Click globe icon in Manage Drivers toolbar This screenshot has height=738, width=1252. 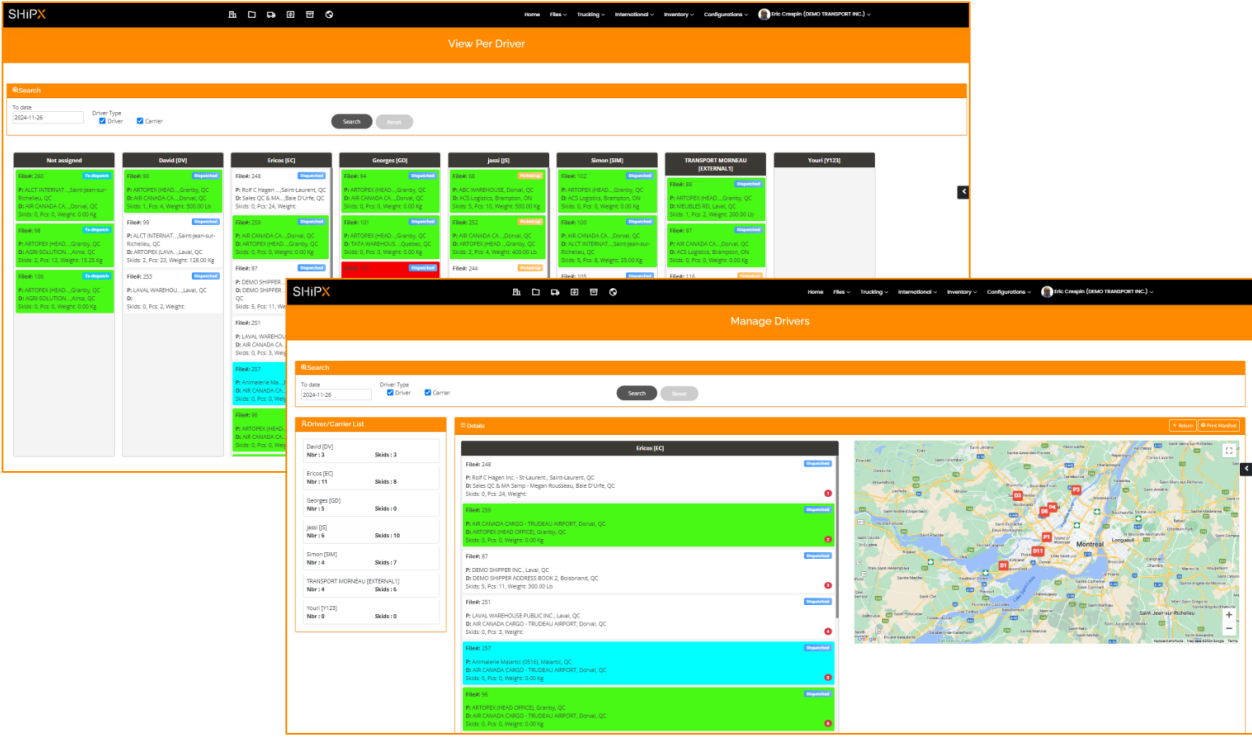click(x=613, y=292)
